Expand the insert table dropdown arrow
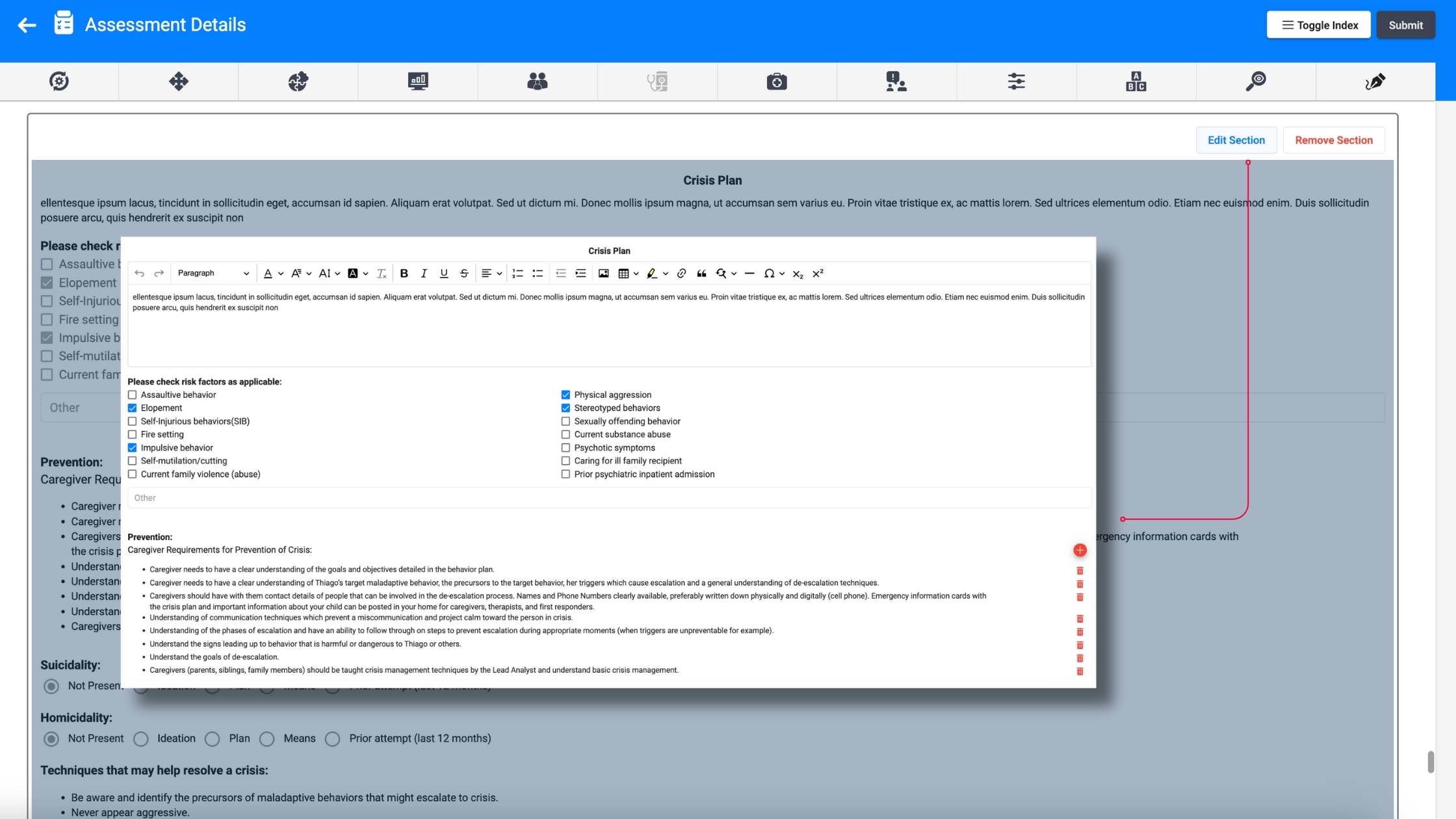 click(x=636, y=273)
